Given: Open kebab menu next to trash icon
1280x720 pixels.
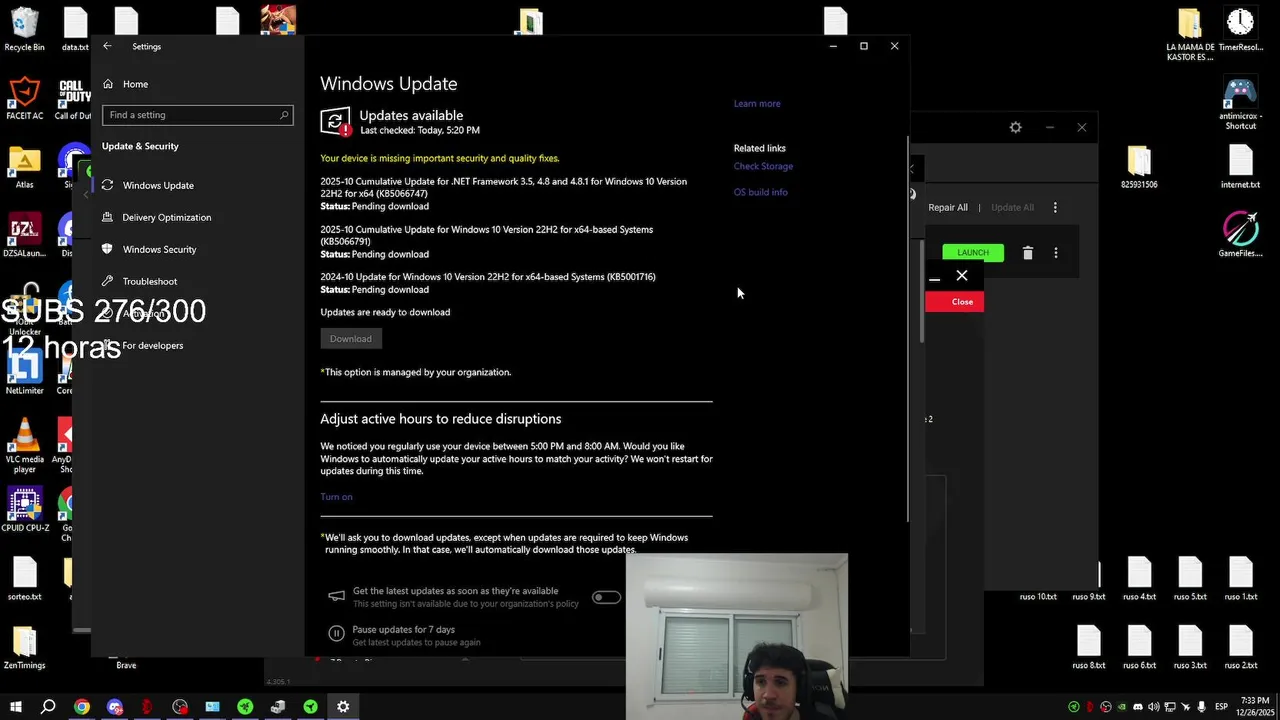Looking at the screenshot, I should tap(1055, 253).
